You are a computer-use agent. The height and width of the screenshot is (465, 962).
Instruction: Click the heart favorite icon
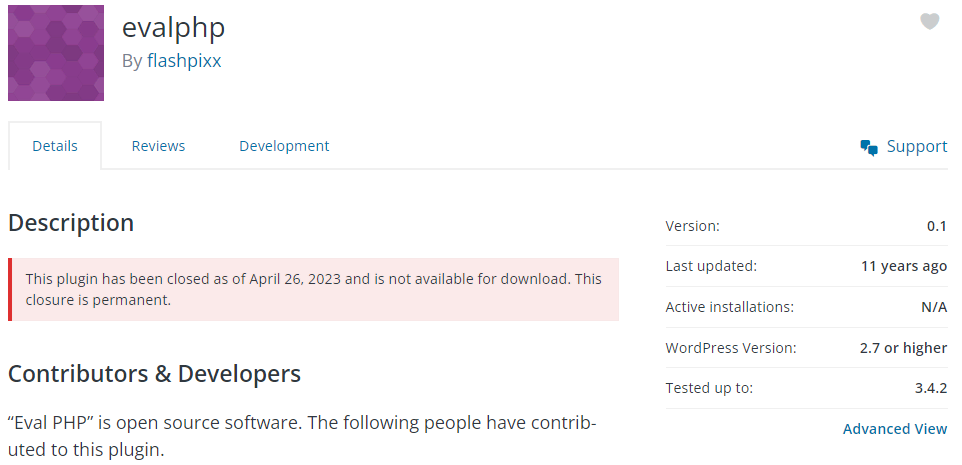(929, 21)
